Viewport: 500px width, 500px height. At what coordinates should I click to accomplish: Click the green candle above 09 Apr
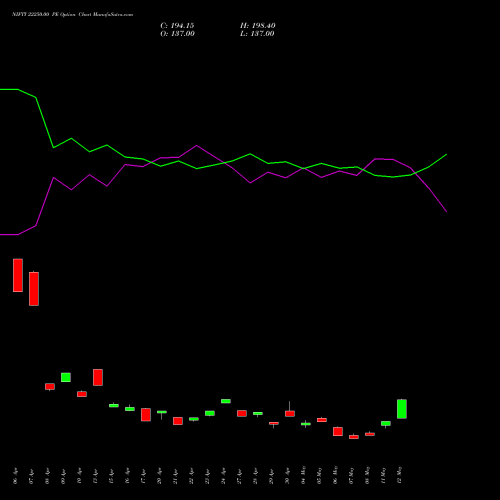point(66,377)
